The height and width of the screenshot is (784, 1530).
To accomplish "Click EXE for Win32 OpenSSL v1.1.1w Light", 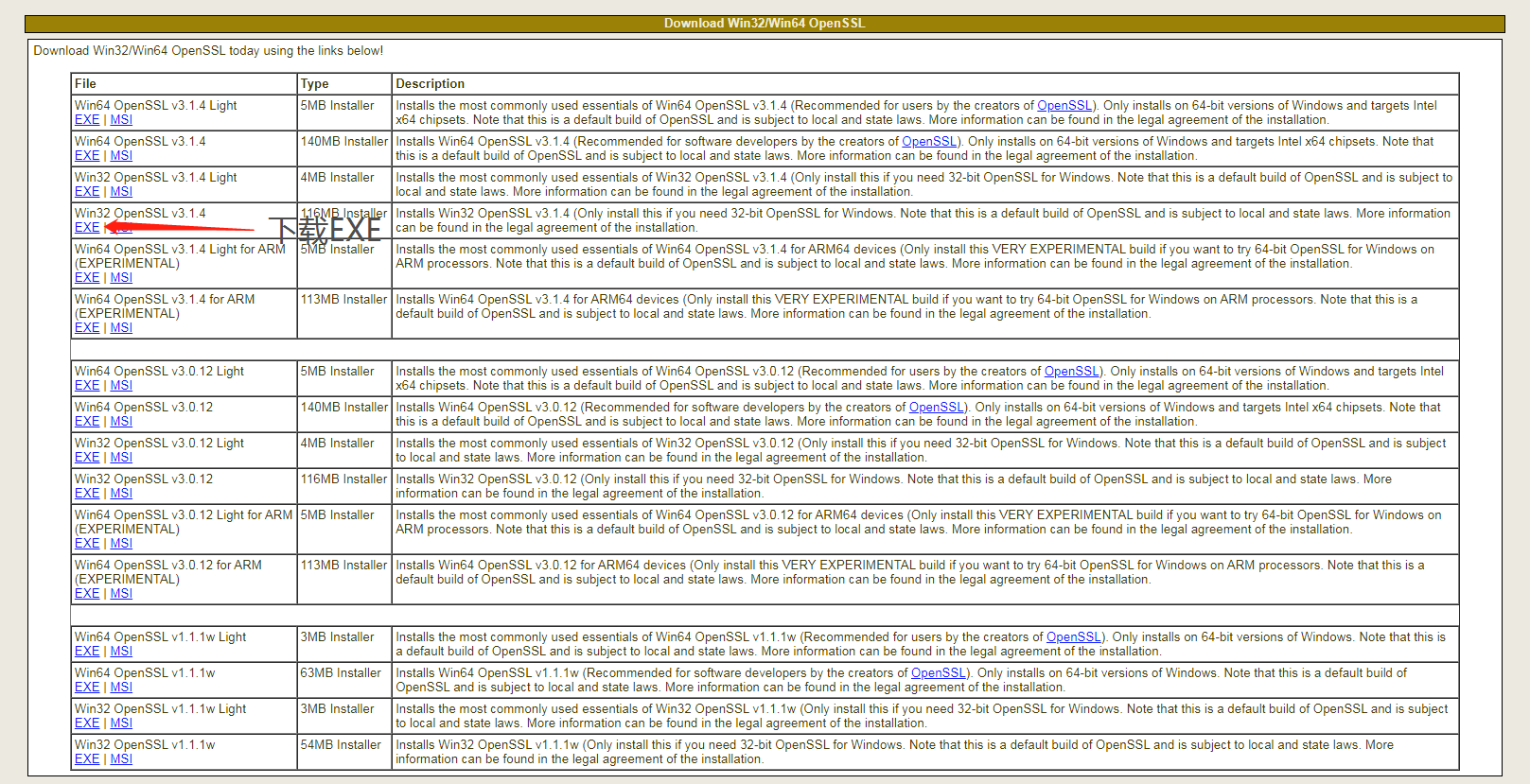I will pos(87,723).
